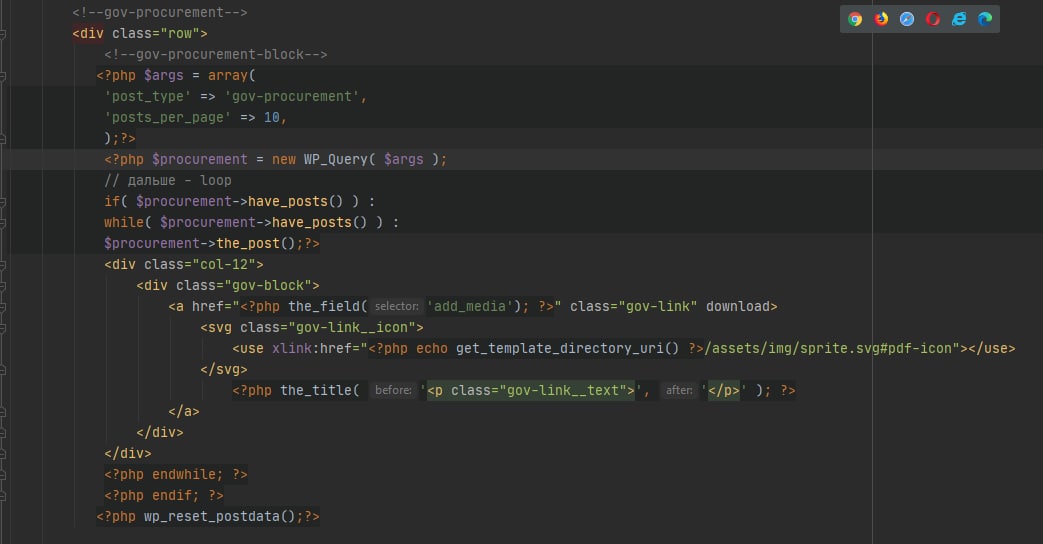Click the '// дальше - loop' comment
This screenshot has height=544, width=1043.
pyautogui.click(x=168, y=180)
